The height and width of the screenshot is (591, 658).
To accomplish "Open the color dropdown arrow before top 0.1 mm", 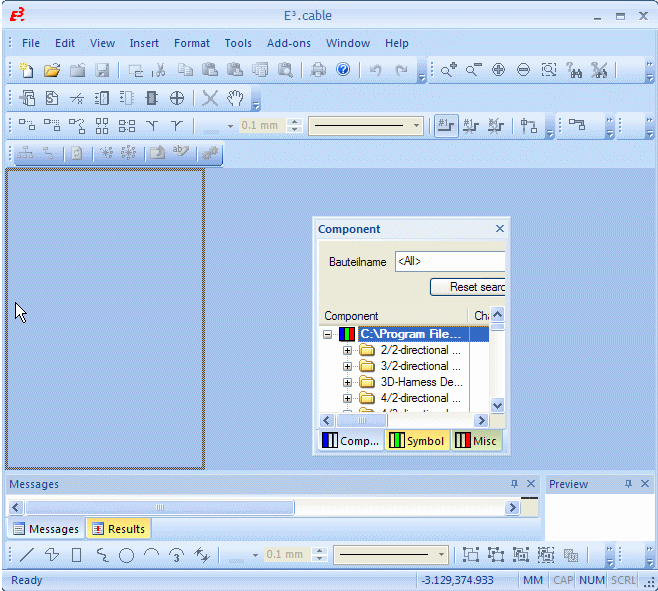I will click(x=230, y=126).
